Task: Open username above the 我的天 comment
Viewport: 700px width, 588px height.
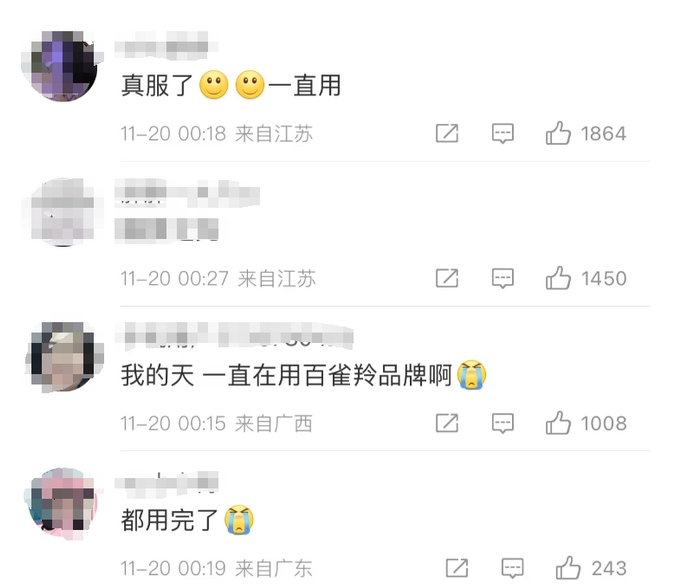Action: click(x=234, y=336)
